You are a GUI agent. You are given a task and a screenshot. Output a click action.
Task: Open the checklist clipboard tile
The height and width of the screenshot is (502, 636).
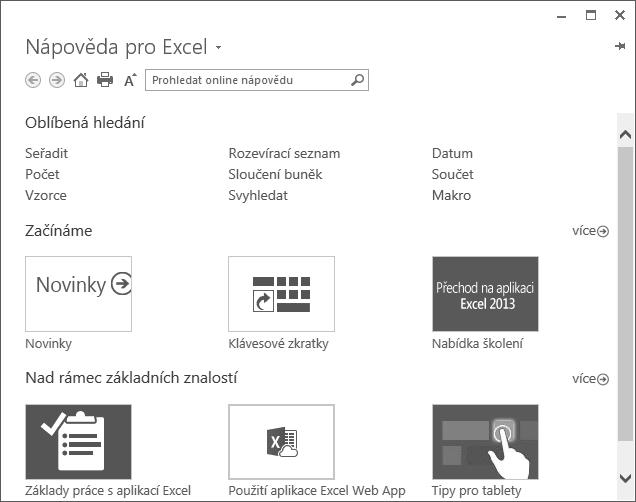click(x=78, y=442)
